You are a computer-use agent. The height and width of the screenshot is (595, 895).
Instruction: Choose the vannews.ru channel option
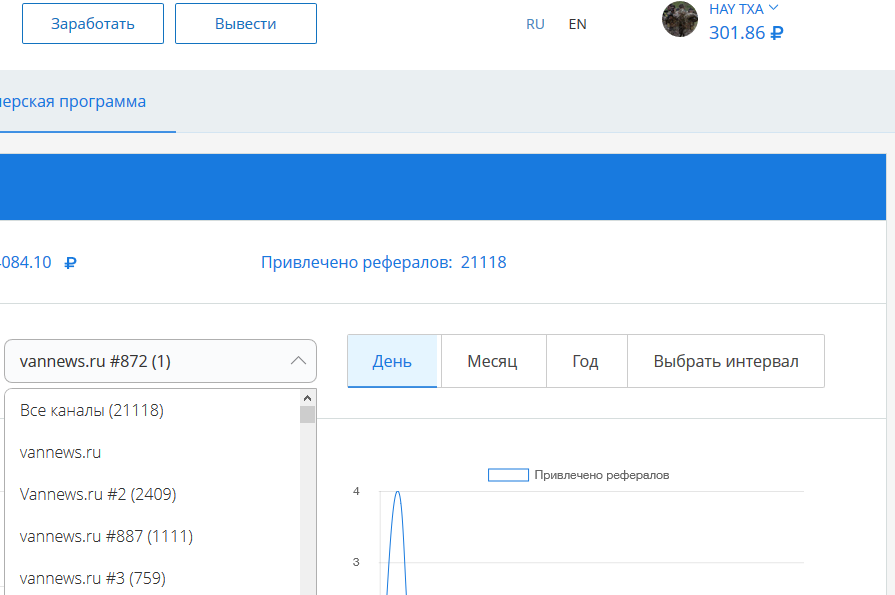click(152, 452)
